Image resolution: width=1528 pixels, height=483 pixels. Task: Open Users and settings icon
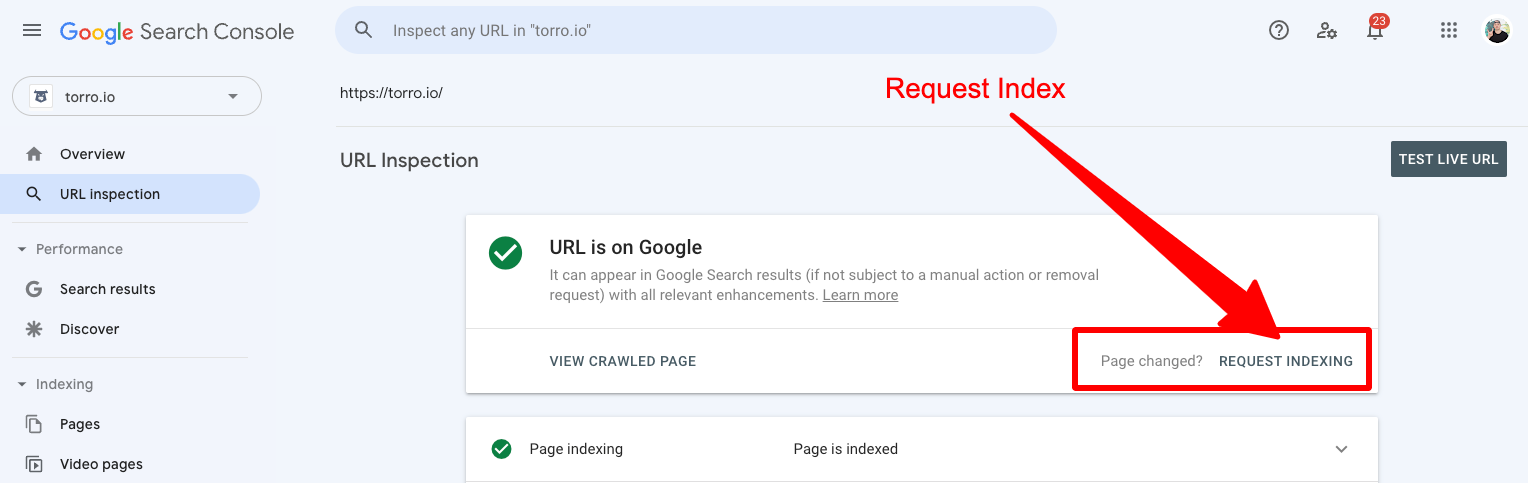coord(1327,31)
